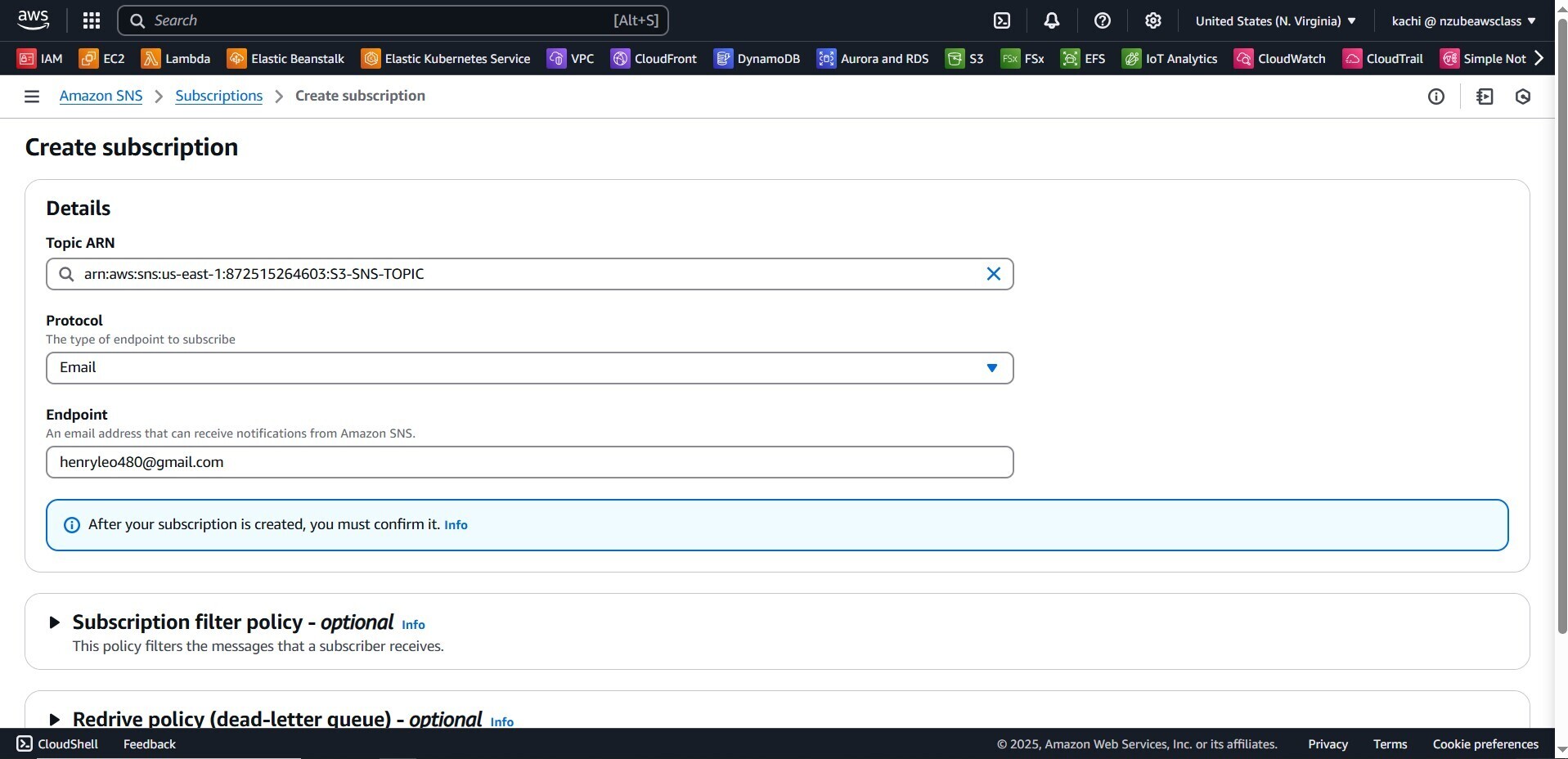This screenshot has height=759, width=1568.
Task: Open the IoT Analytics shortcut icon
Action: pos(1131,58)
